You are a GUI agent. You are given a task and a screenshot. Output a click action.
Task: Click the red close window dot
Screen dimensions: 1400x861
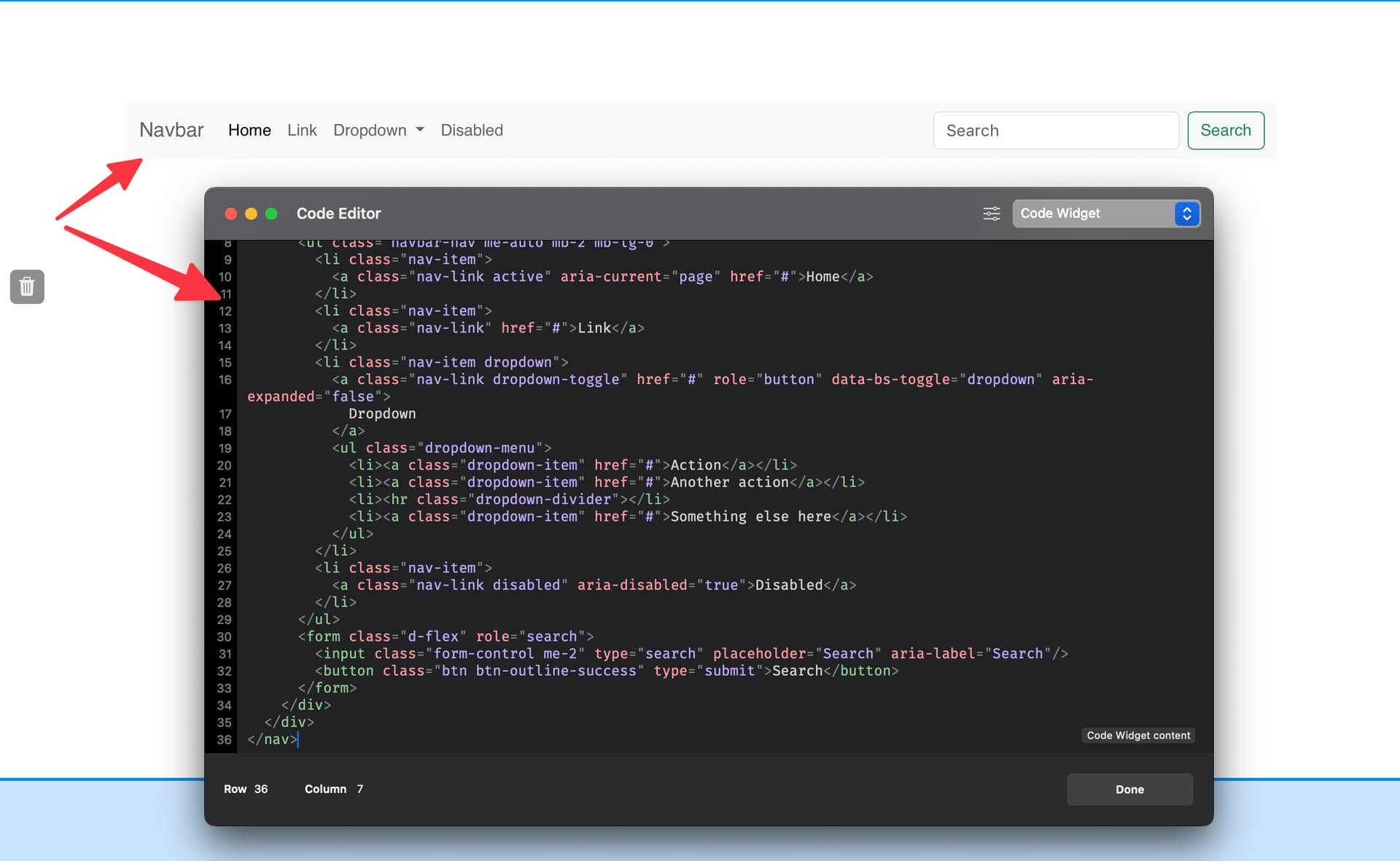(230, 214)
